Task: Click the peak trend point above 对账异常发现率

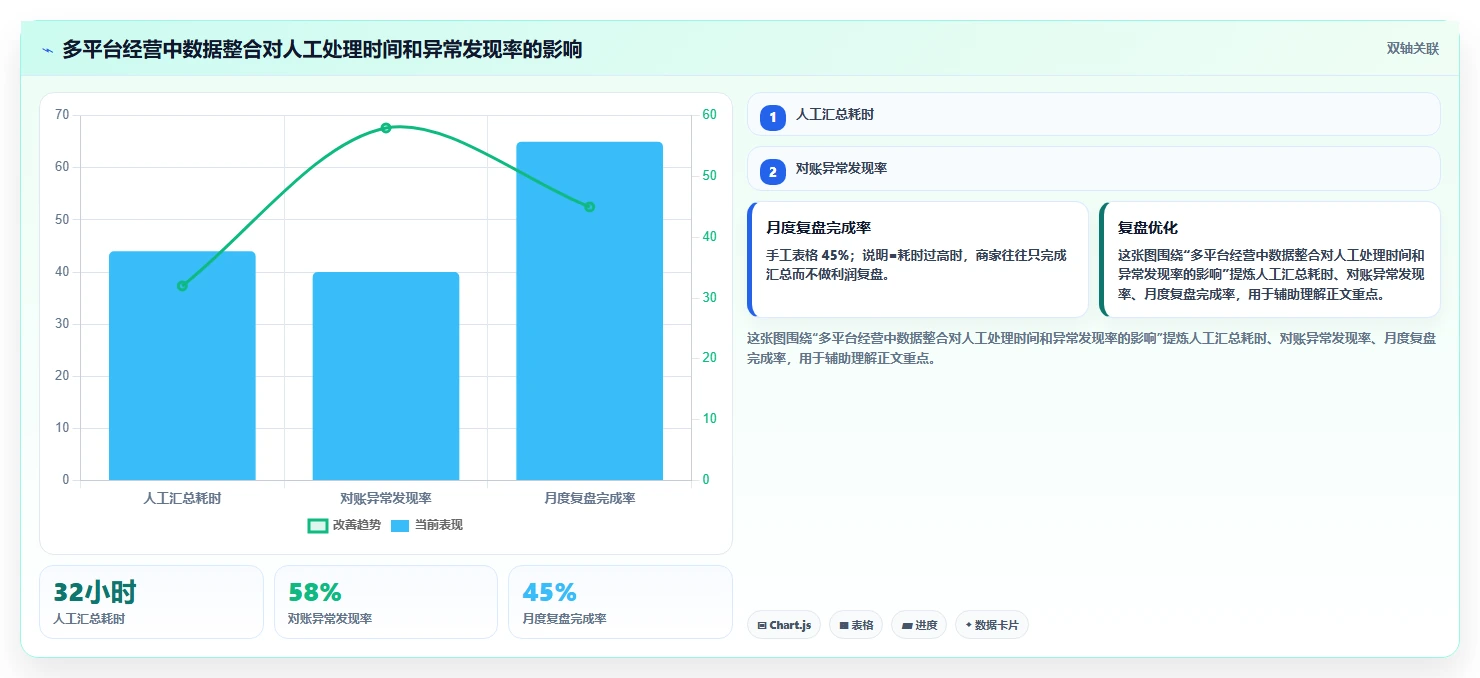Action: click(386, 128)
